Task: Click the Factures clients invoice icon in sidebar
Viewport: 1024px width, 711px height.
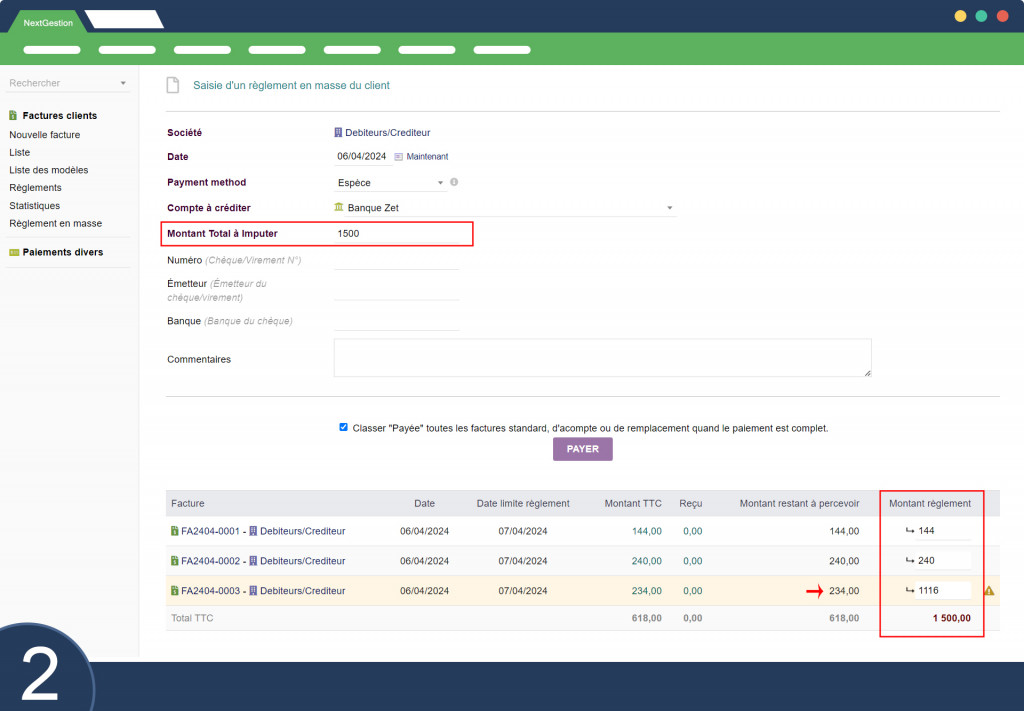Action: pos(13,116)
